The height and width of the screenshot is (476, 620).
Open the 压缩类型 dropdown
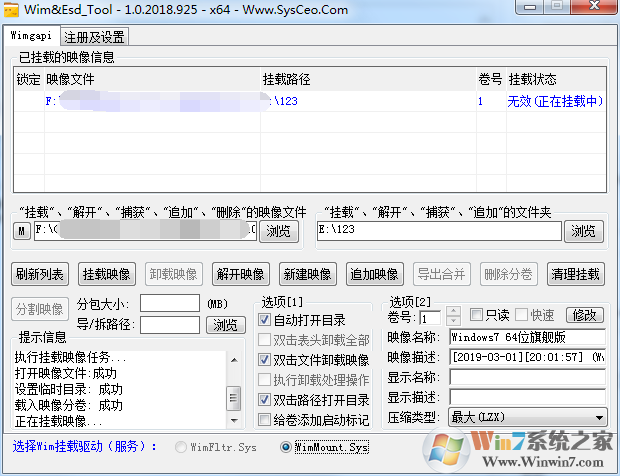pyautogui.click(x=527, y=417)
